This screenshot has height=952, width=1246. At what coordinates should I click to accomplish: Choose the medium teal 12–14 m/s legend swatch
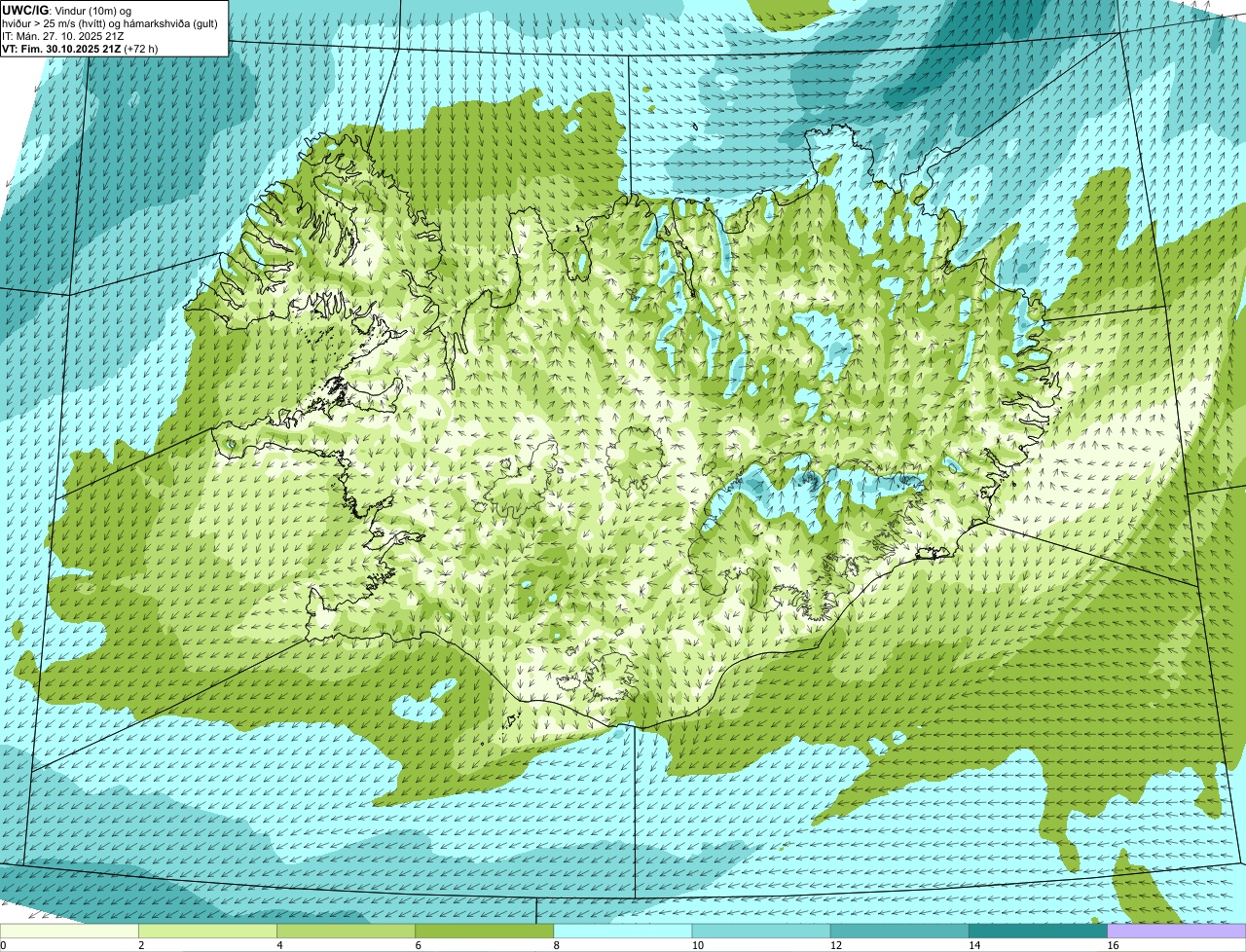coord(899,931)
